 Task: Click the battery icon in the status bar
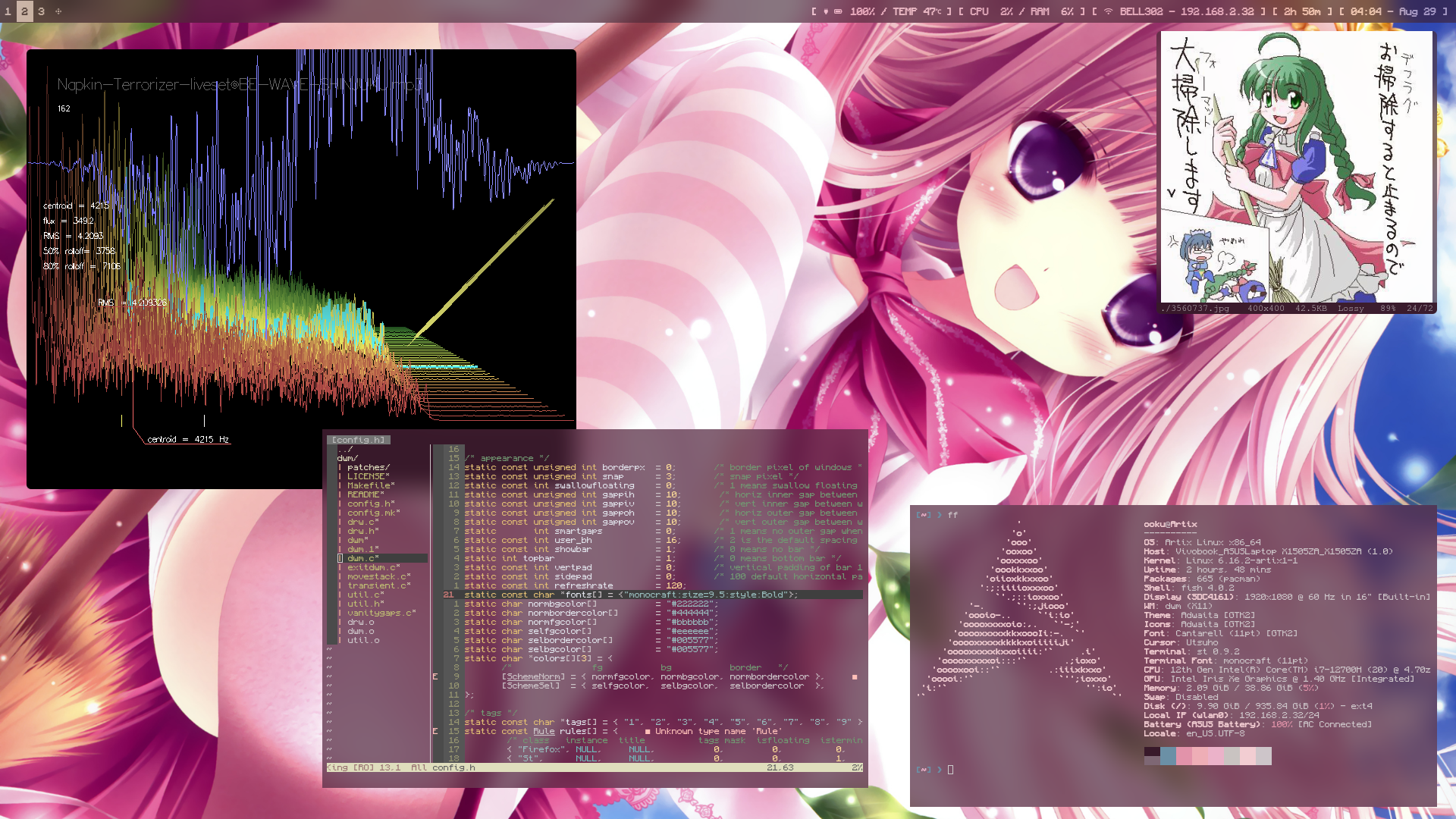[x=839, y=11]
